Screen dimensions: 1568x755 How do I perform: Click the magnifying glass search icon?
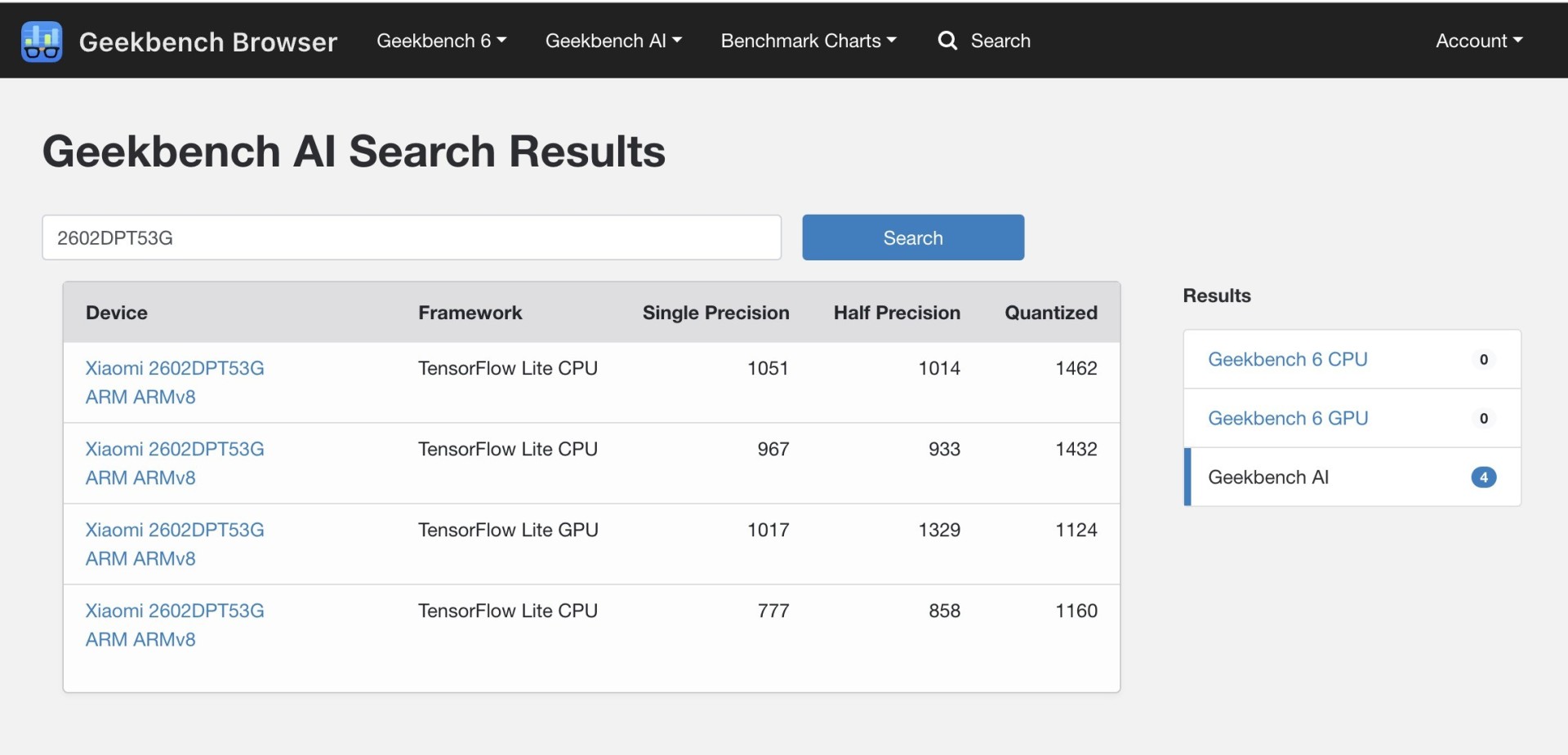947,41
